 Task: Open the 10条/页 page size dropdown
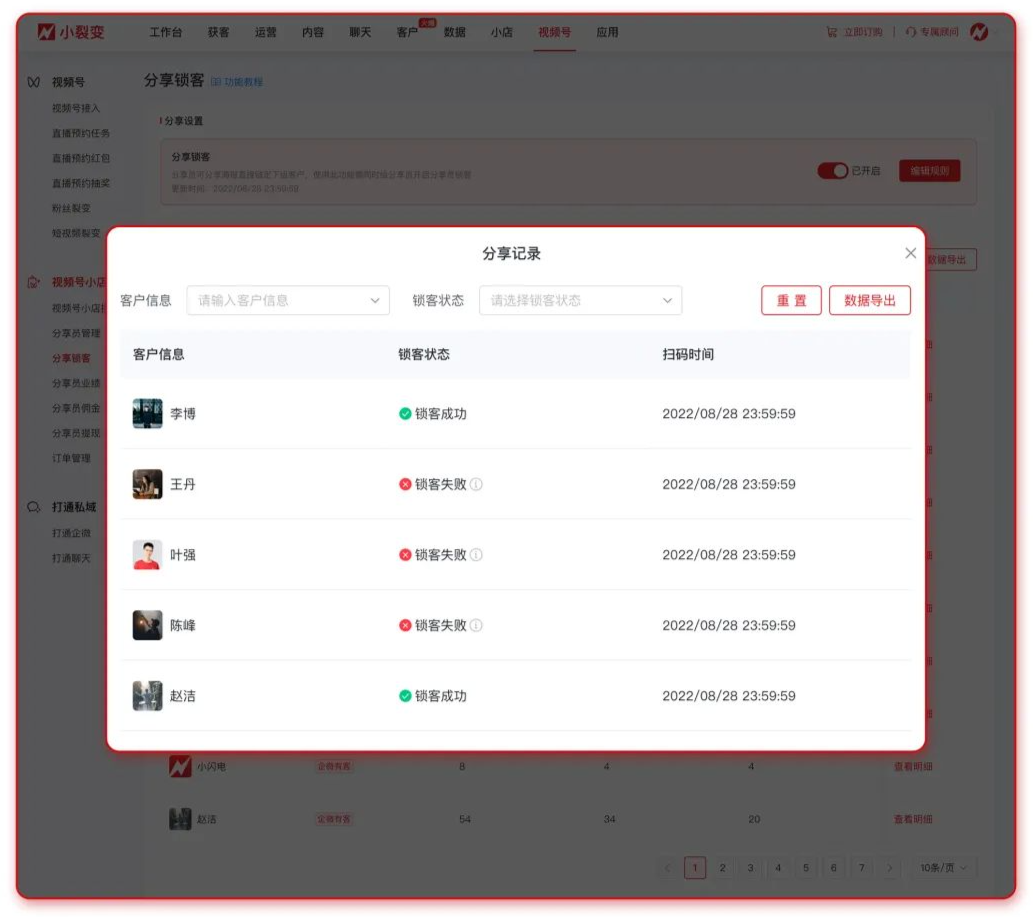(942, 868)
